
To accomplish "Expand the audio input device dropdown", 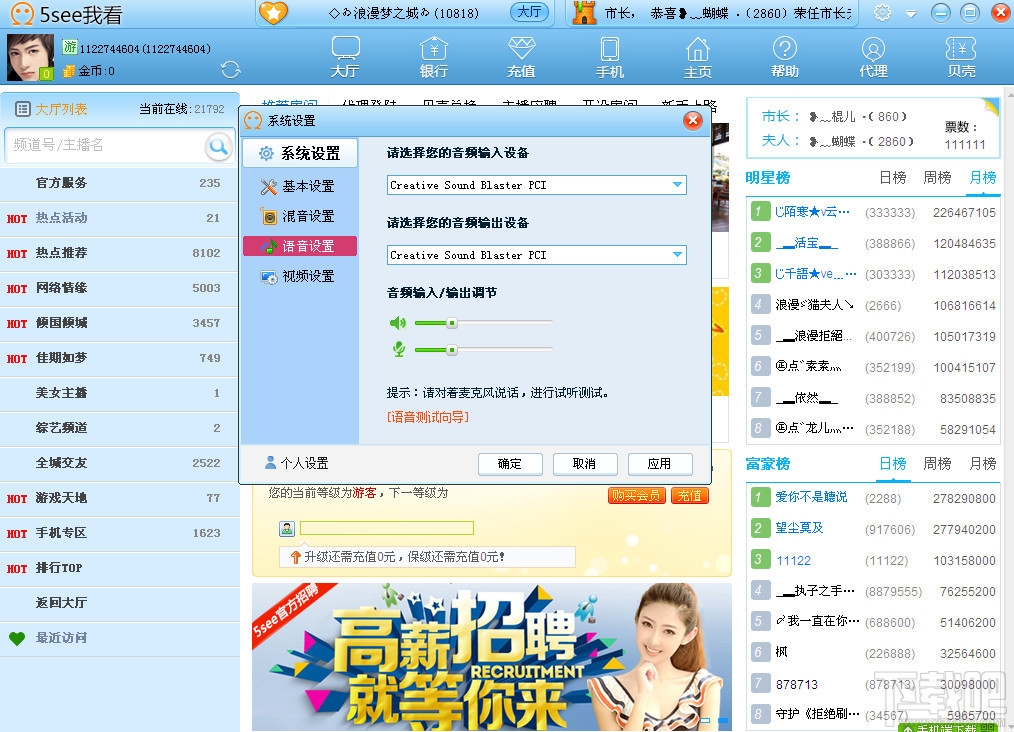I will [677, 185].
